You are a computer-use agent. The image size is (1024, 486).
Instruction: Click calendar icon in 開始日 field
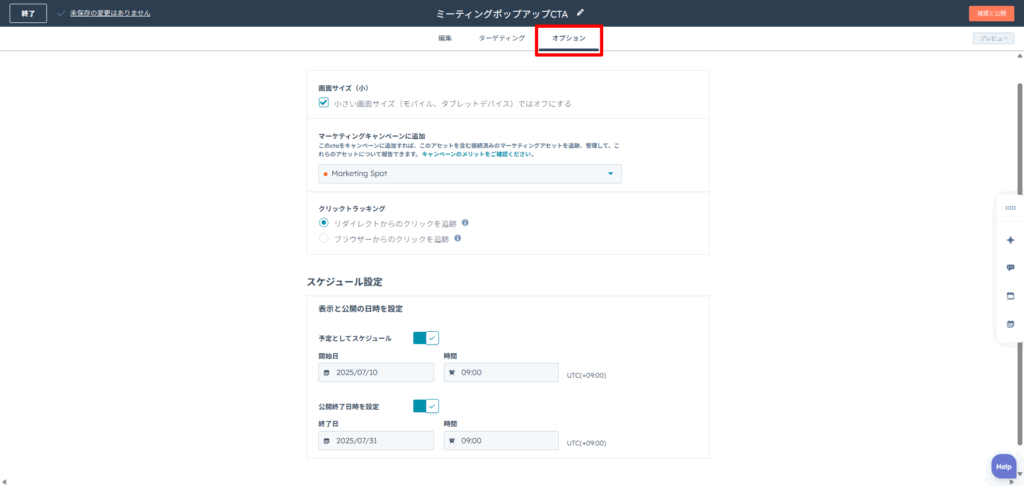327,372
